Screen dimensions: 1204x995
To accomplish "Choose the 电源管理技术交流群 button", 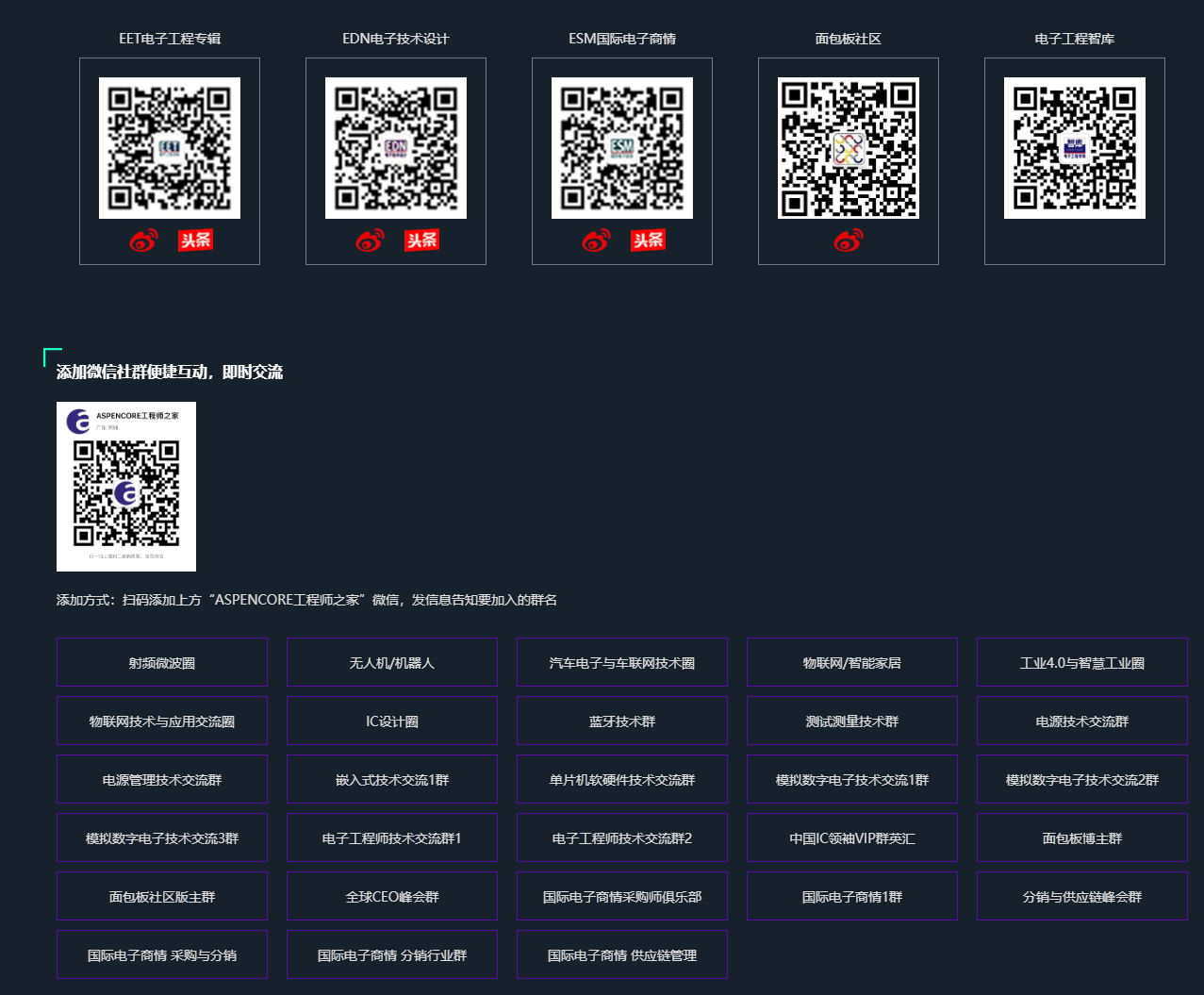I will coord(162,779).
